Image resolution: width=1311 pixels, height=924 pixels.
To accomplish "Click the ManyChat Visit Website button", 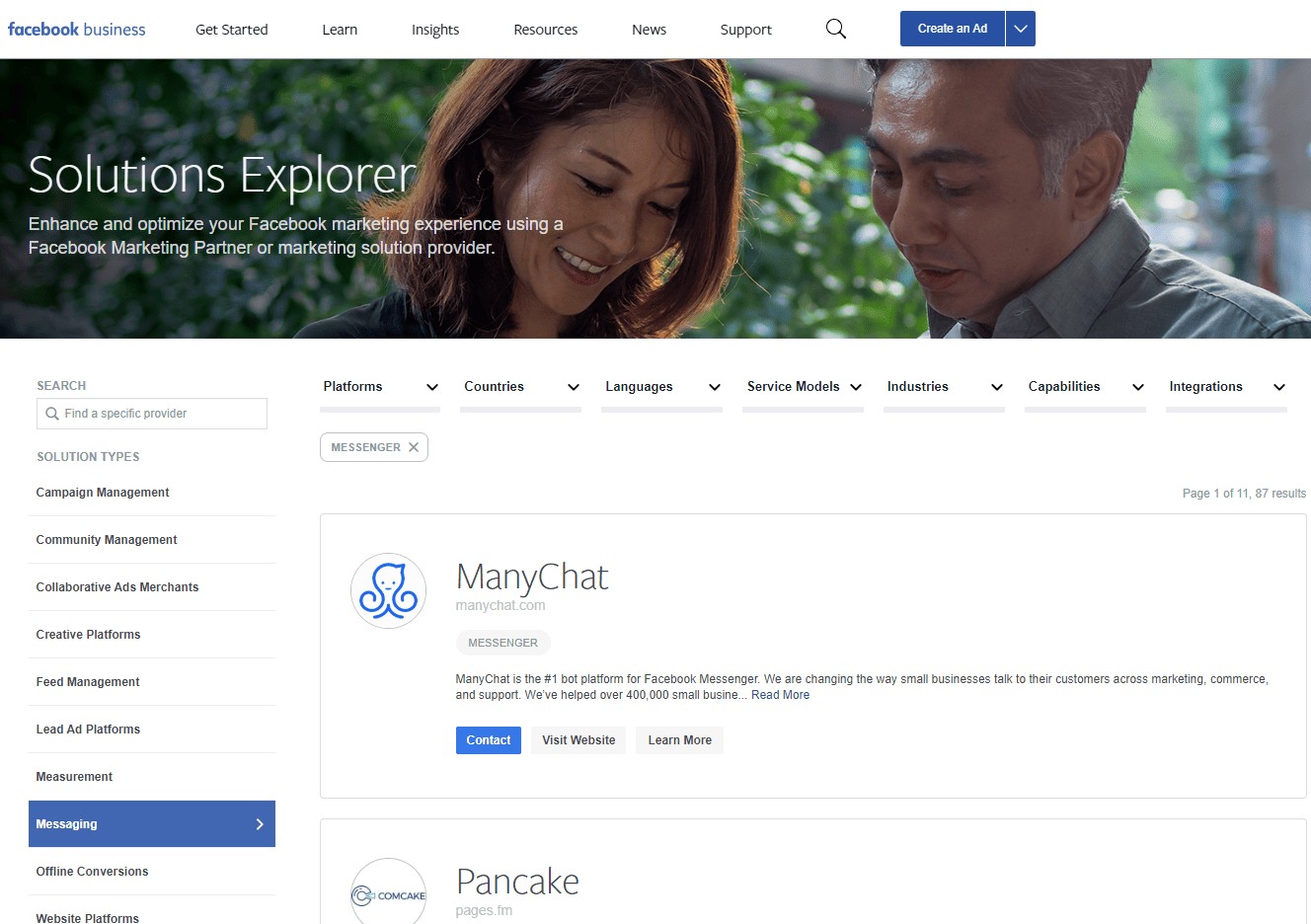I will click(578, 740).
